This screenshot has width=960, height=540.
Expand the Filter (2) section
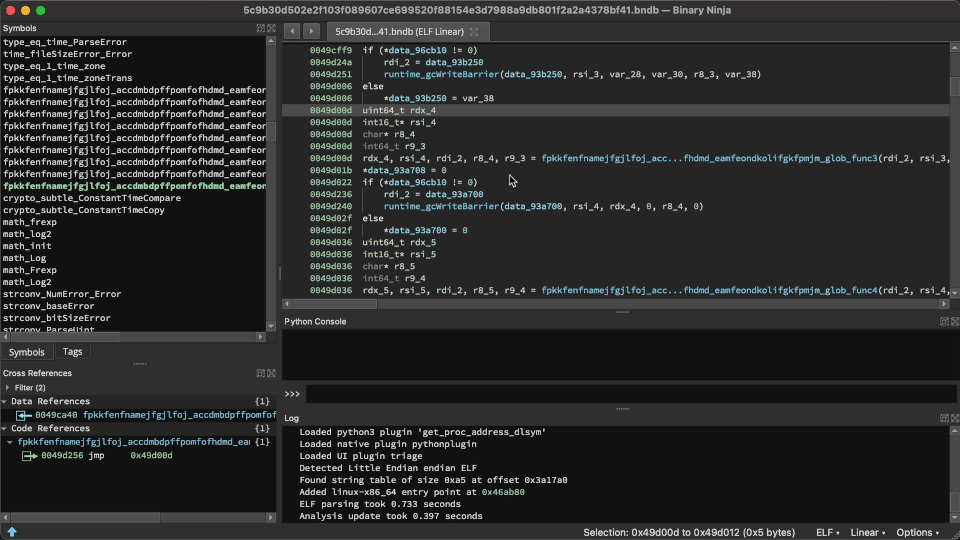tap(8, 387)
